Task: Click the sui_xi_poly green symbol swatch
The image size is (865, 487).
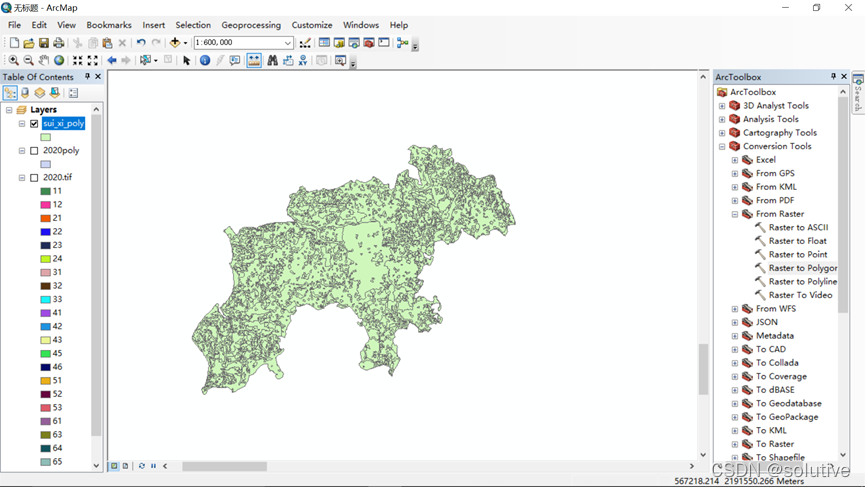Action: pos(46,137)
